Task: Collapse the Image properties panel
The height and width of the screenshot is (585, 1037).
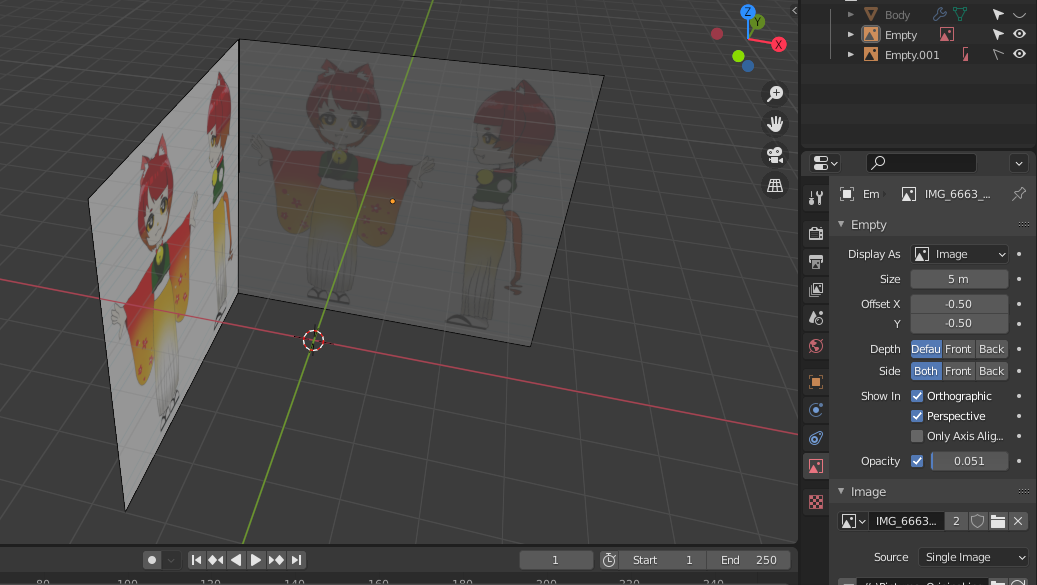Action: [841, 492]
